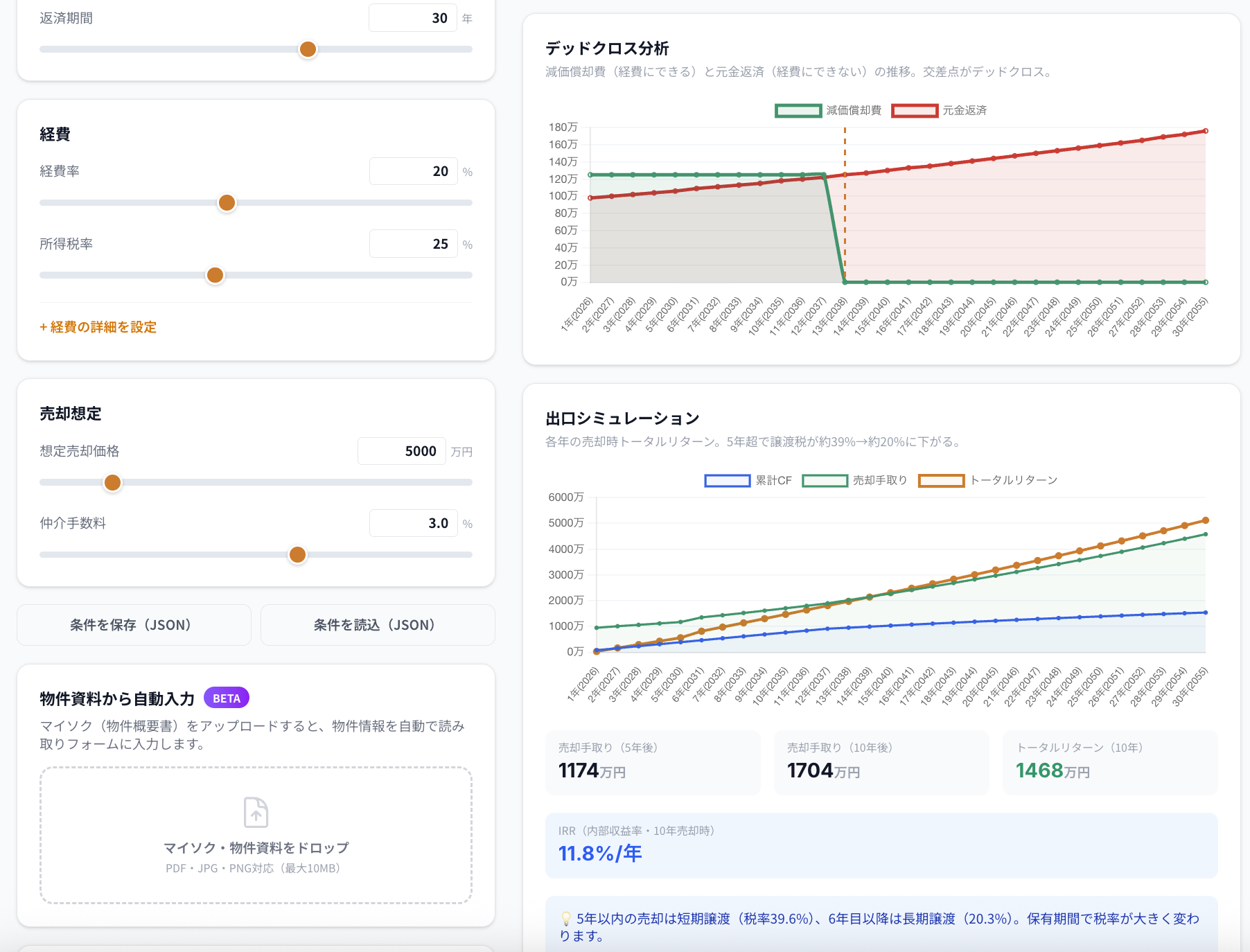Focus the 想定売却価格 input showing 5000
This screenshot has width=1250, height=952.
point(401,451)
